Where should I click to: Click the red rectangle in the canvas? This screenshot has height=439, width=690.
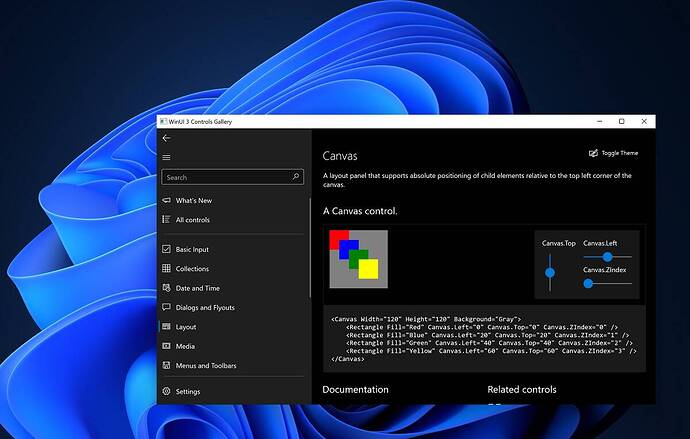pyautogui.click(x=337, y=237)
